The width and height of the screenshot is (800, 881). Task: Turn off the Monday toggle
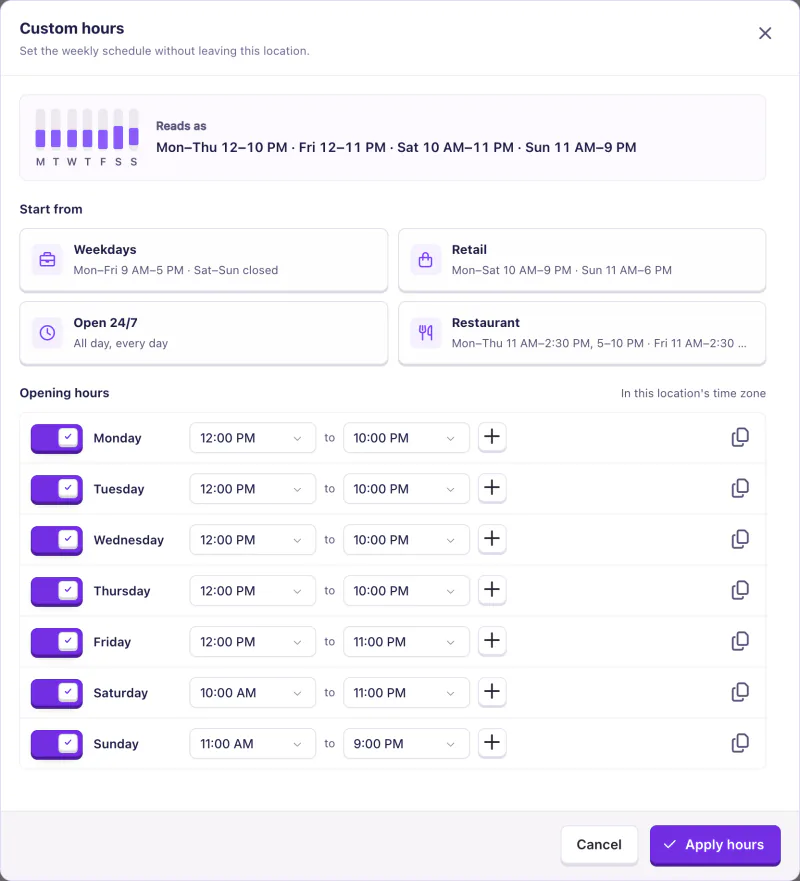coord(57,438)
